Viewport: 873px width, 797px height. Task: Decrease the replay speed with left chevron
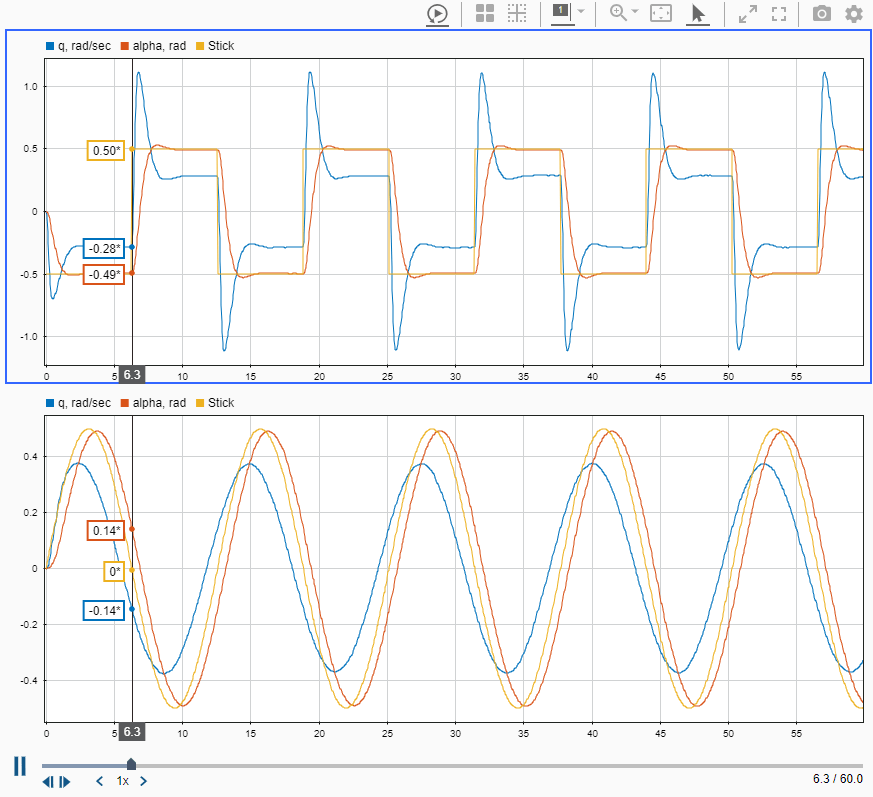tap(100, 781)
